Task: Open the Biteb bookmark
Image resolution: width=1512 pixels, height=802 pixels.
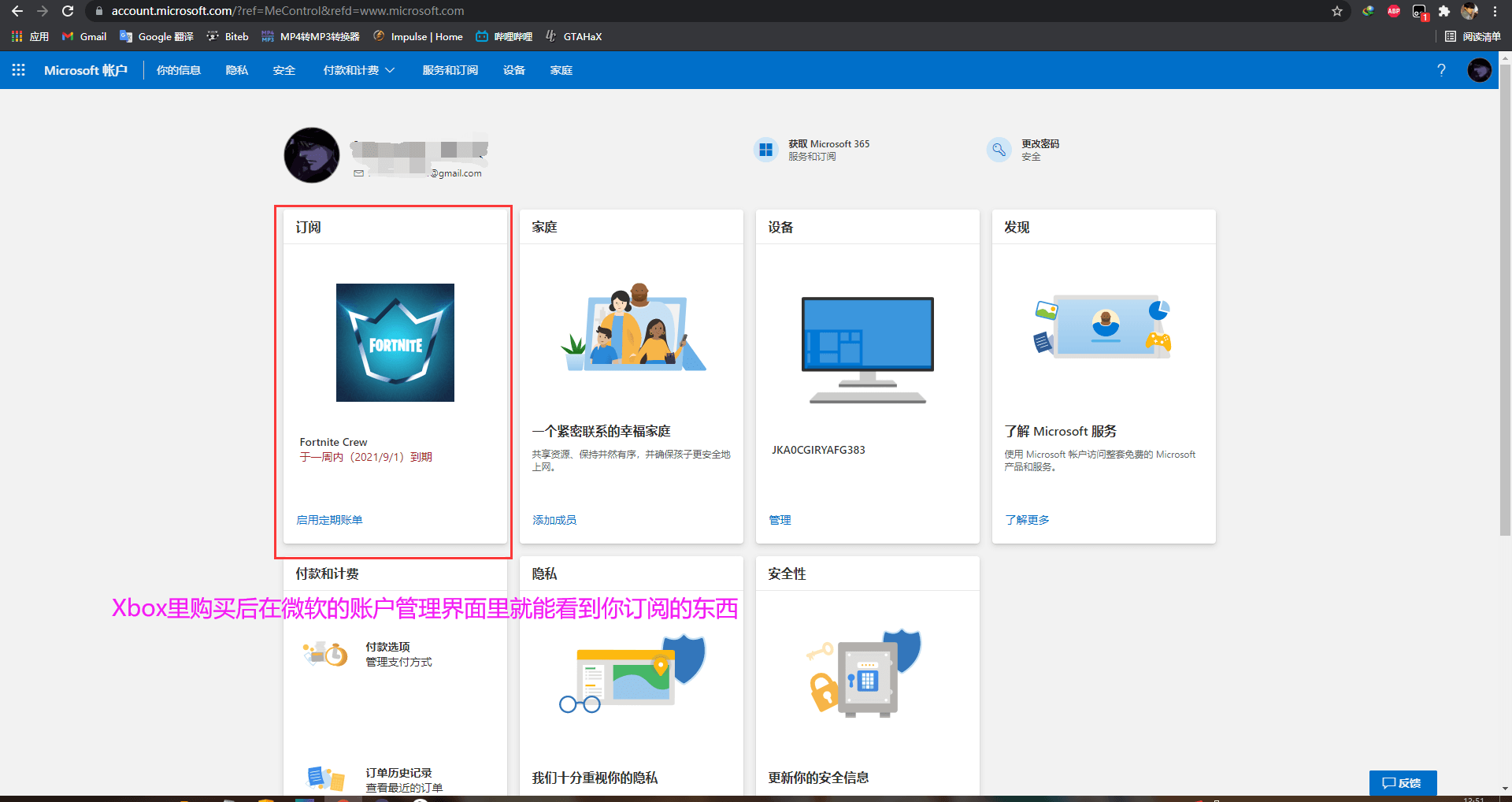Action: [228, 36]
